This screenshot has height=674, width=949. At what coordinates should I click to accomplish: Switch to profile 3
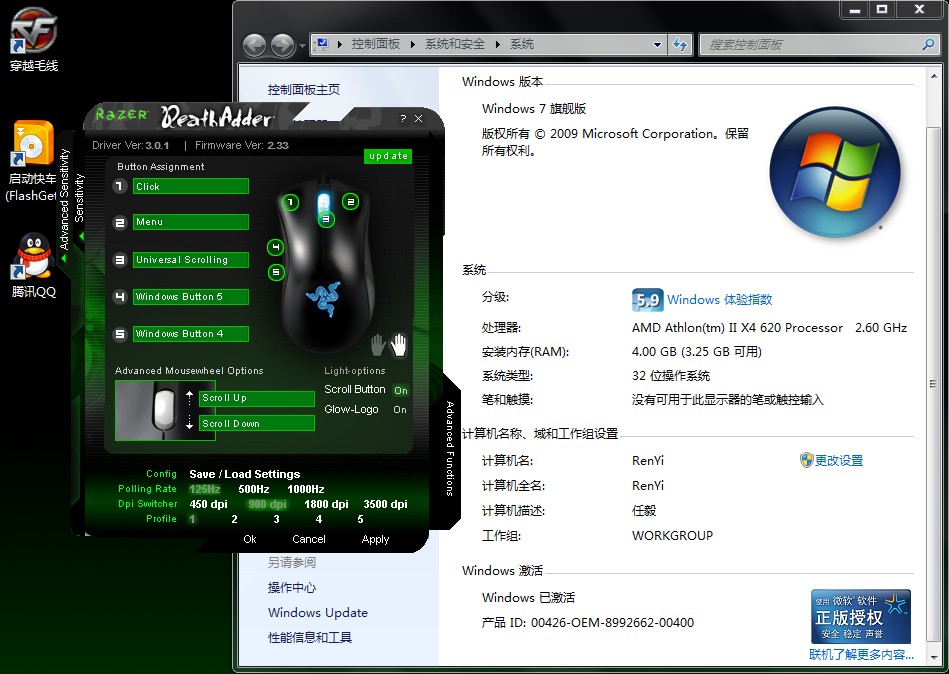[x=277, y=519]
